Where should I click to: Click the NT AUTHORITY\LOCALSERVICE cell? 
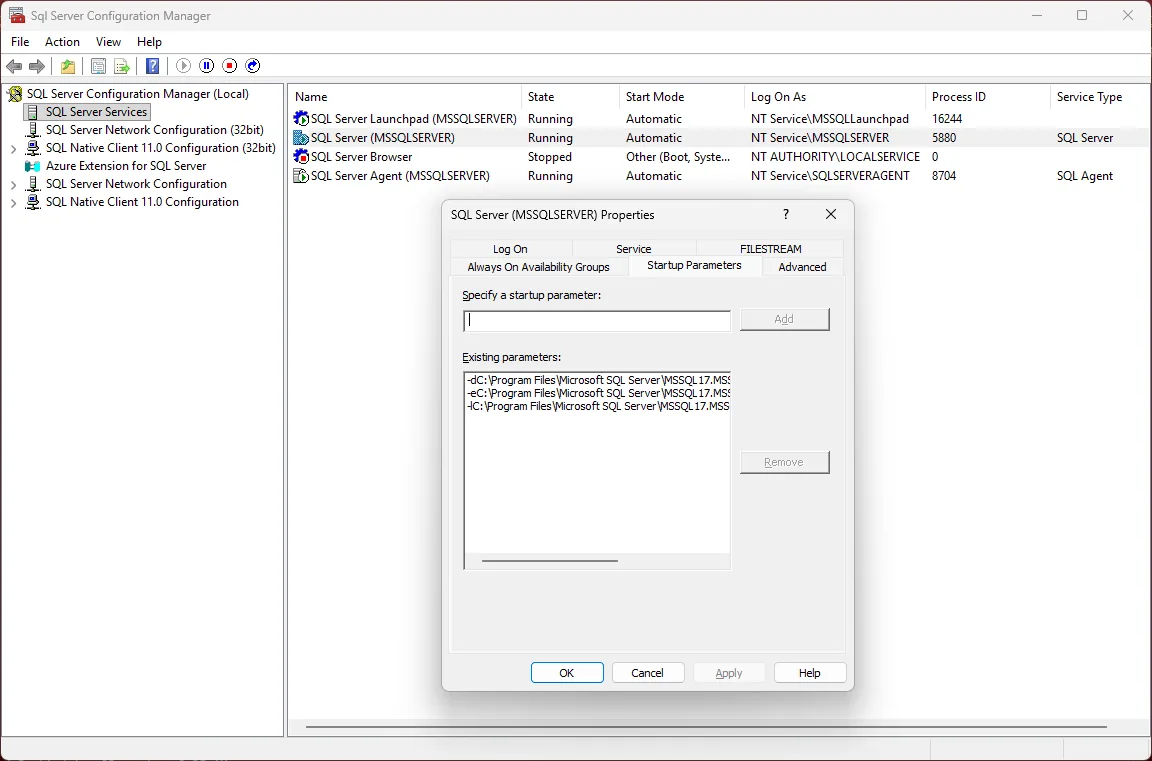[x=835, y=156]
